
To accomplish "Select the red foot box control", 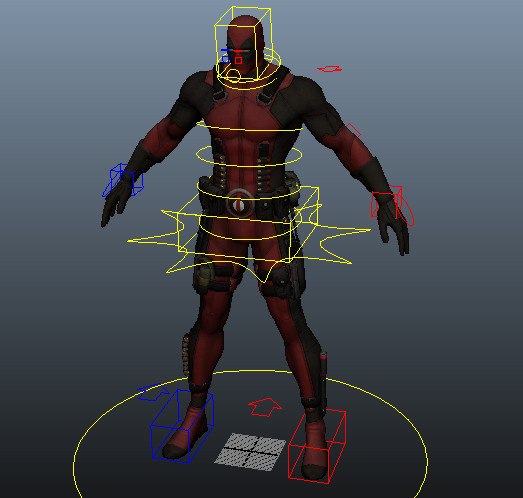I will (317, 446).
